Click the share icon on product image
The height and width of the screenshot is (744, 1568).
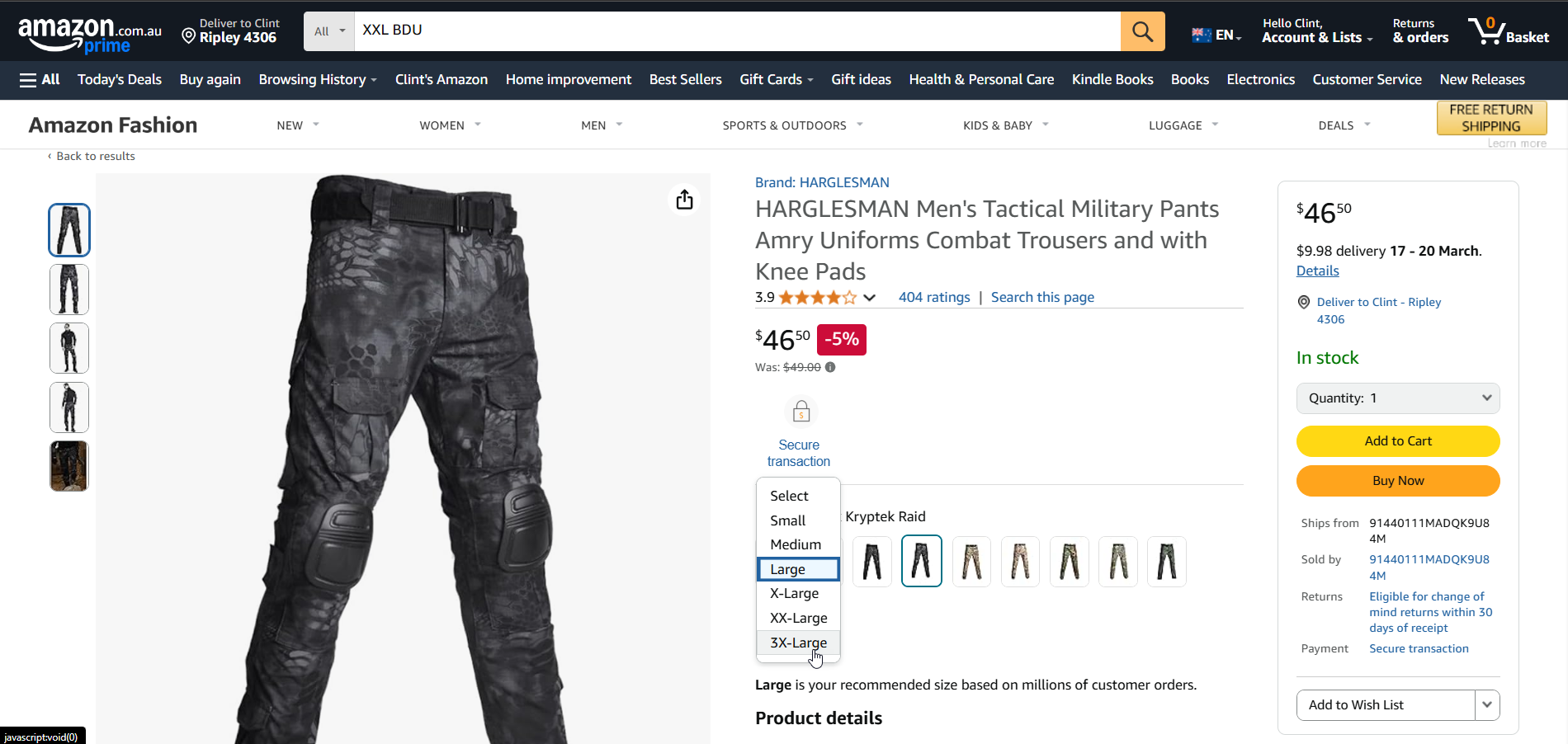(x=684, y=200)
